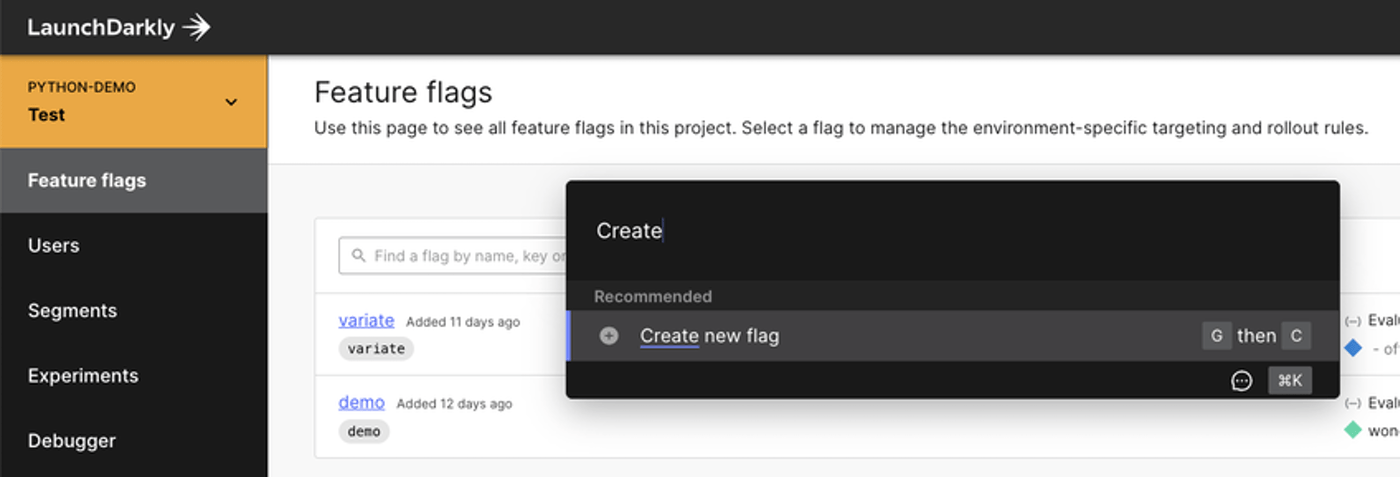The height and width of the screenshot is (477, 1400).
Task: Click the LaunchDarkly logo arrow icon
Action: [198, 27]
